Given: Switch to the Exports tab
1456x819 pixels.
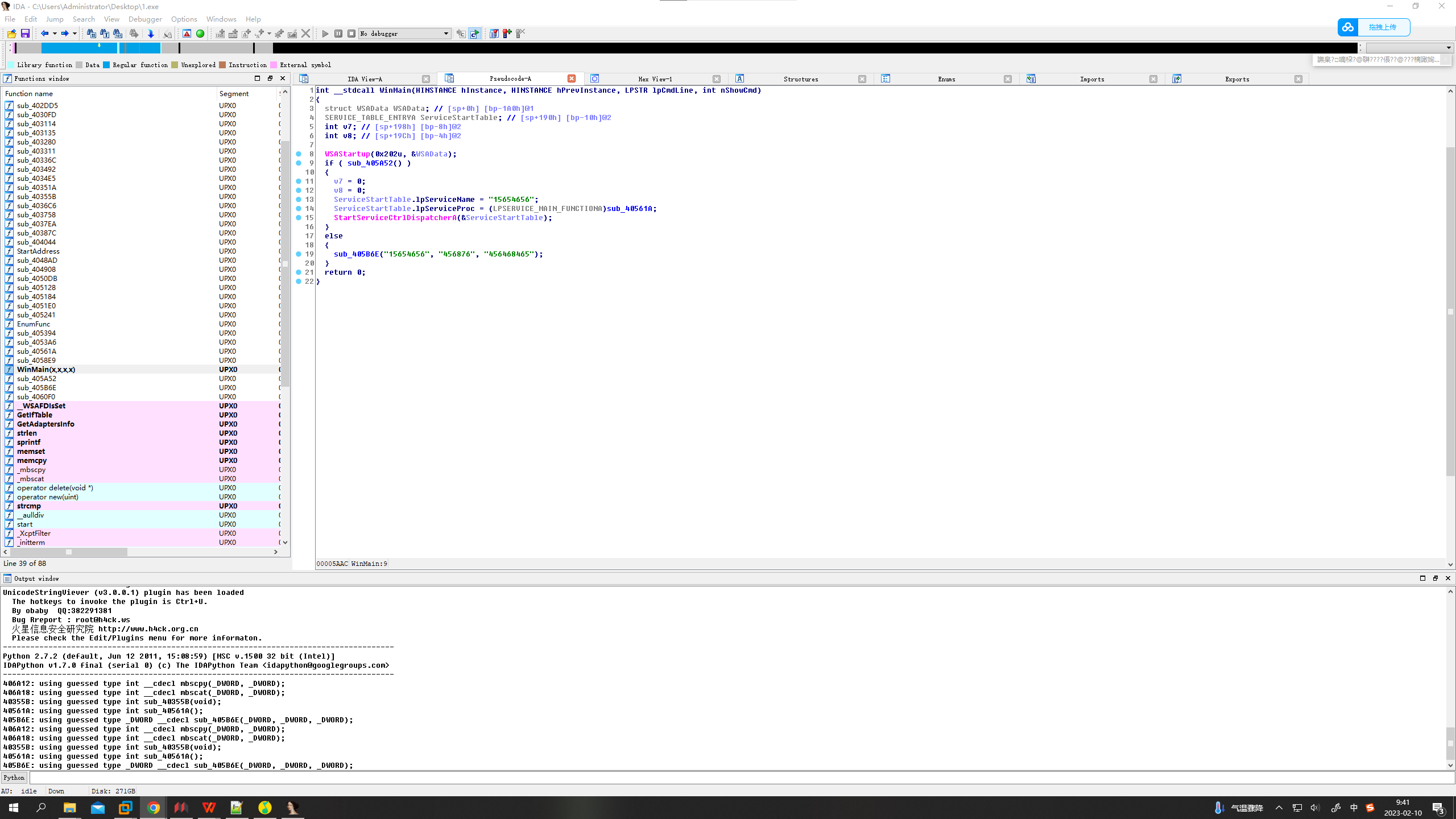Looking at the screenshot, I should point(1237,79).
